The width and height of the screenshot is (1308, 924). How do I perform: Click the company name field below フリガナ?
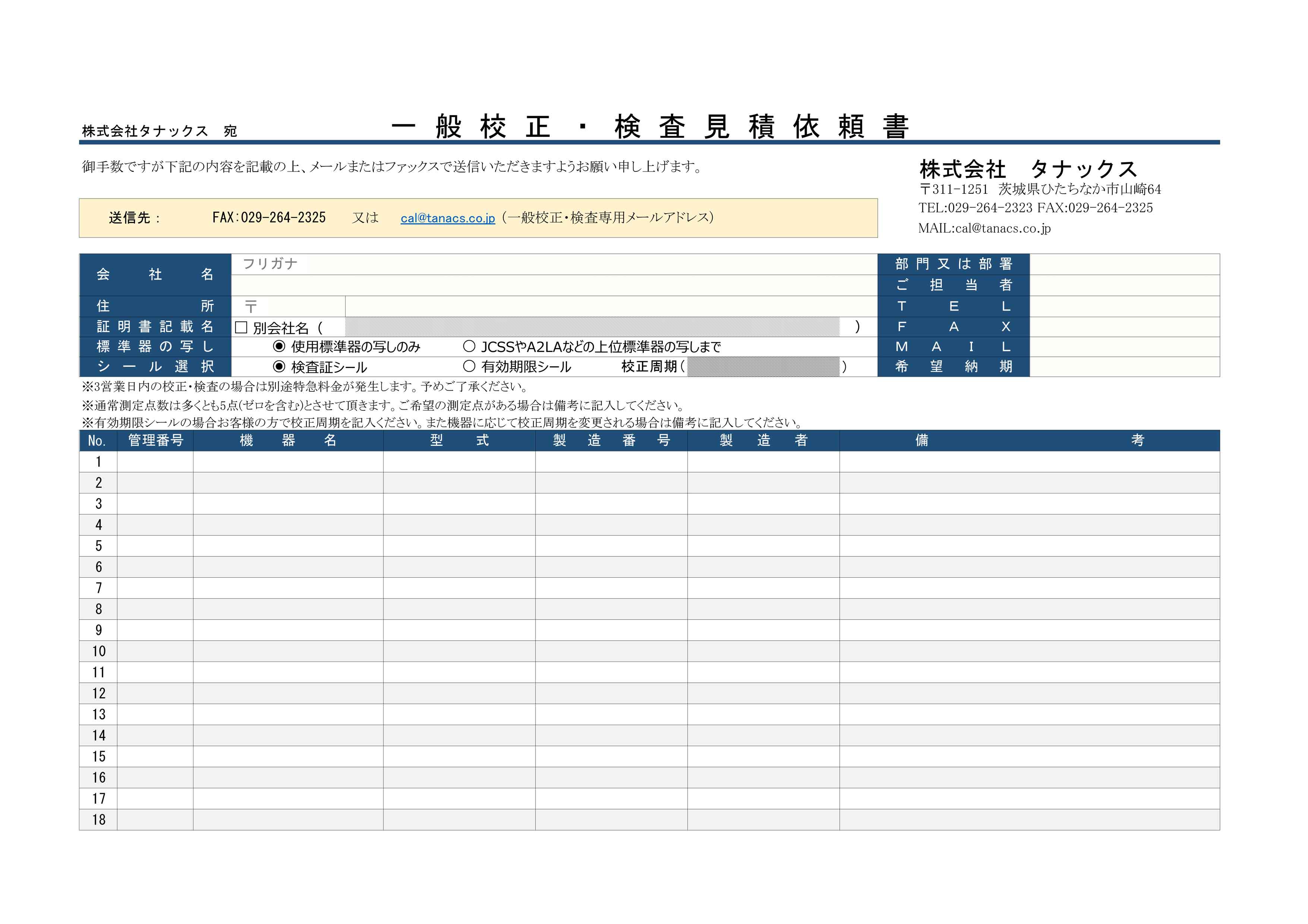[554, 286]
